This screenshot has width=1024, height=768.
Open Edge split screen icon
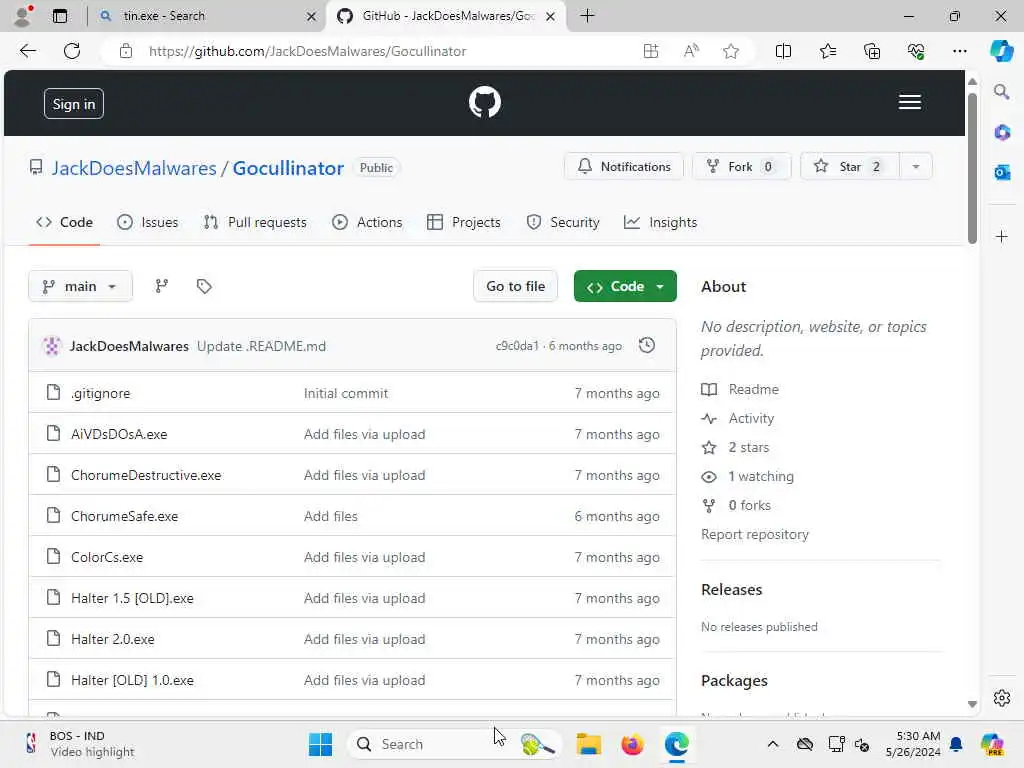[x=783, y=51]
